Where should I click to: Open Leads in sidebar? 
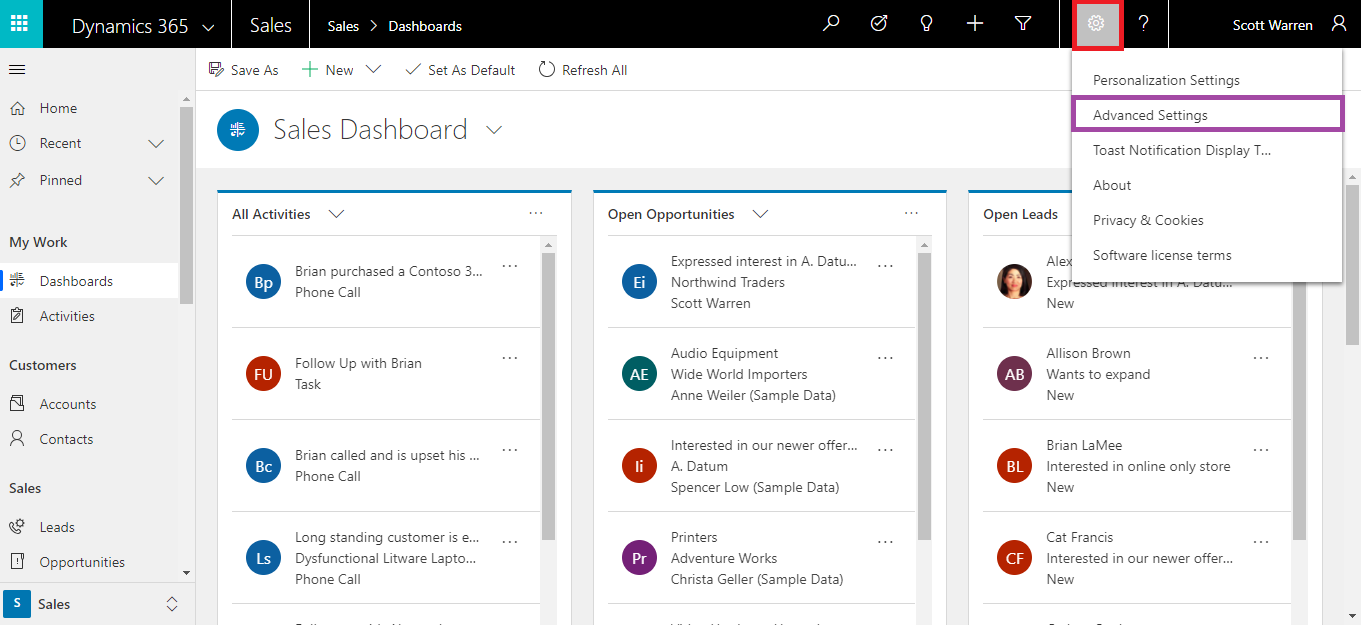point(90,527)
